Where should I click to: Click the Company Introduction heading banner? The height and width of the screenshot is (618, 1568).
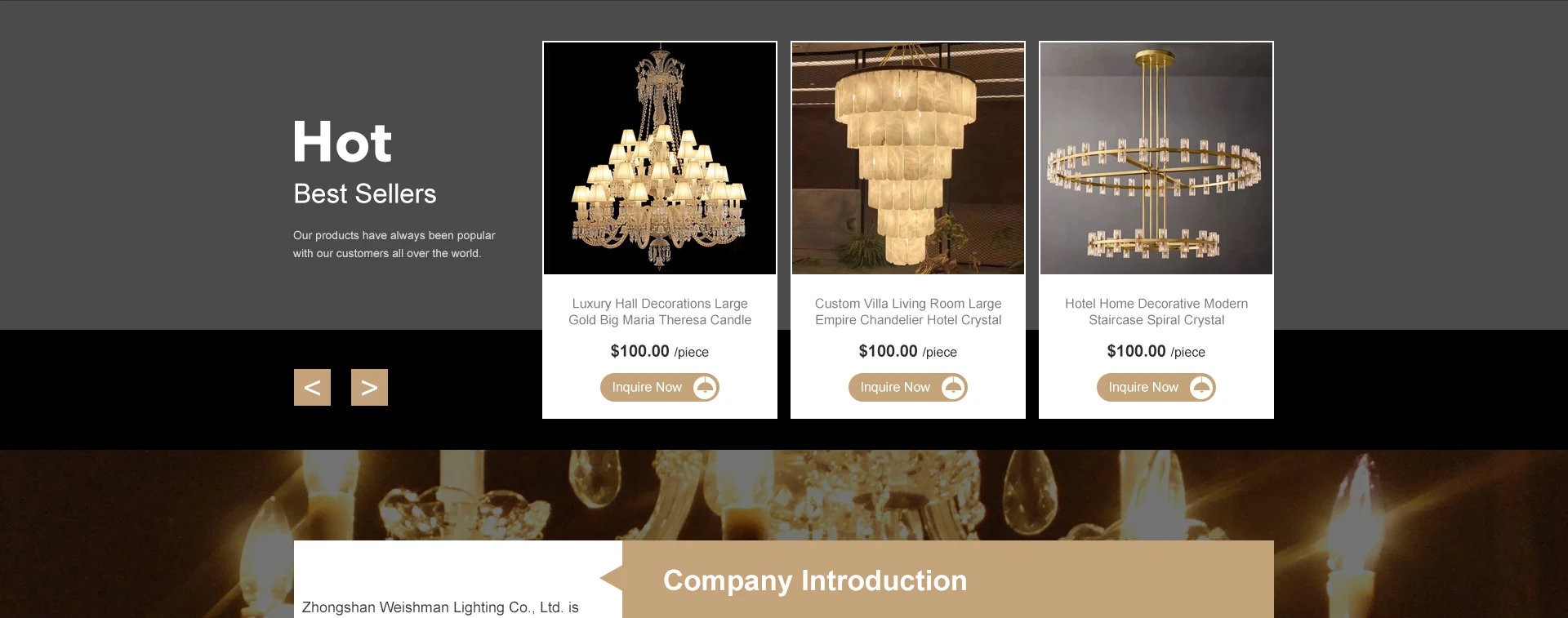947,580
